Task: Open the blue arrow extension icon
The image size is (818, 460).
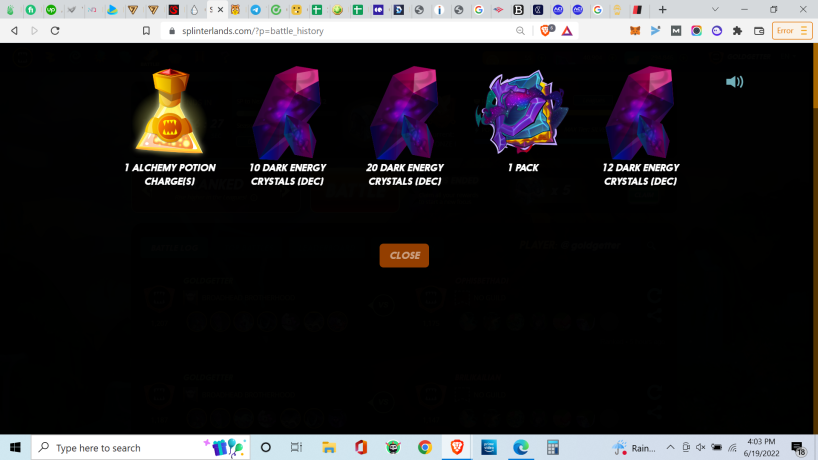Action: pos(655,31)
